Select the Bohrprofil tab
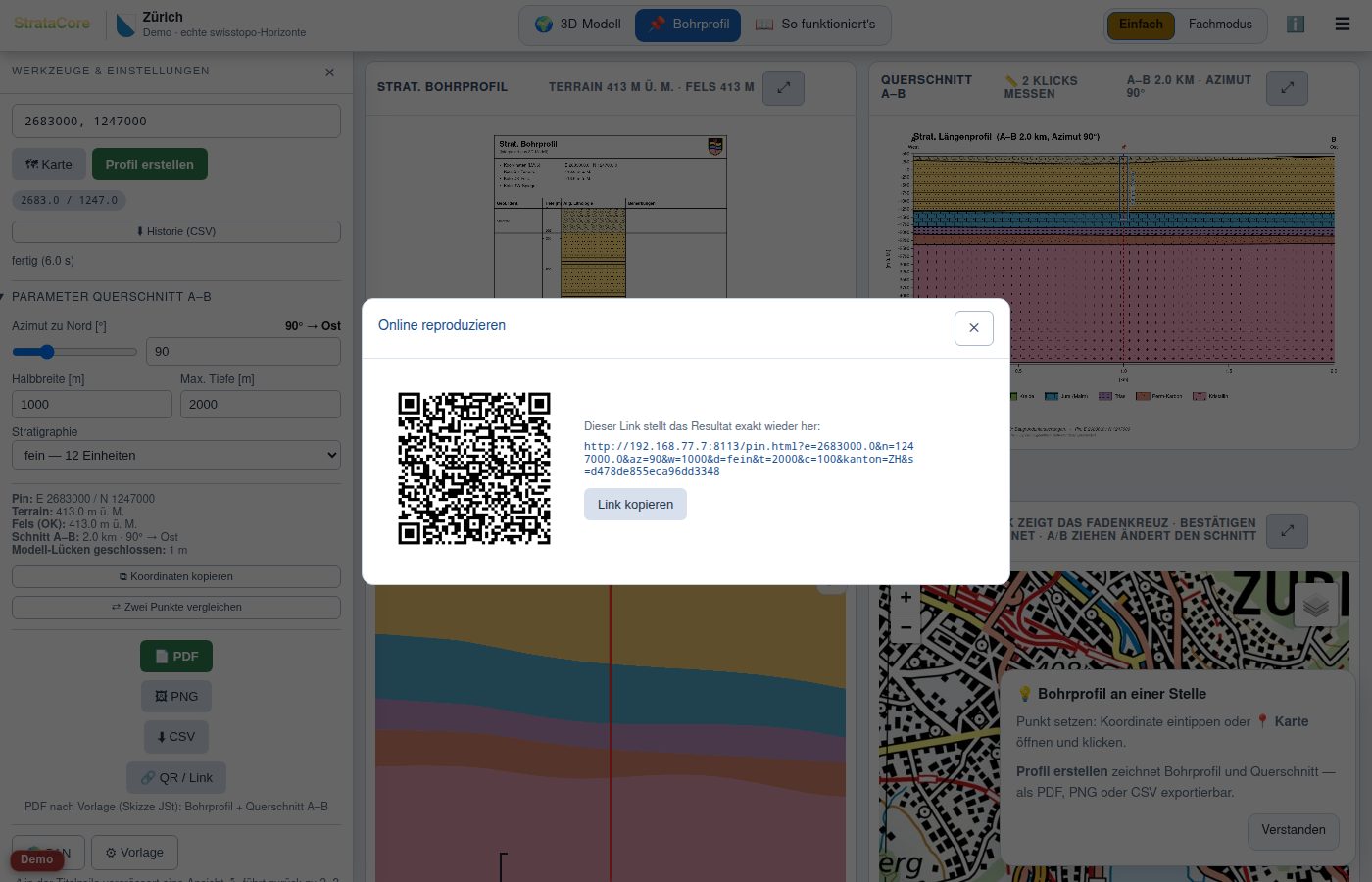1372x882 pixels. click(x=688, y=24)
